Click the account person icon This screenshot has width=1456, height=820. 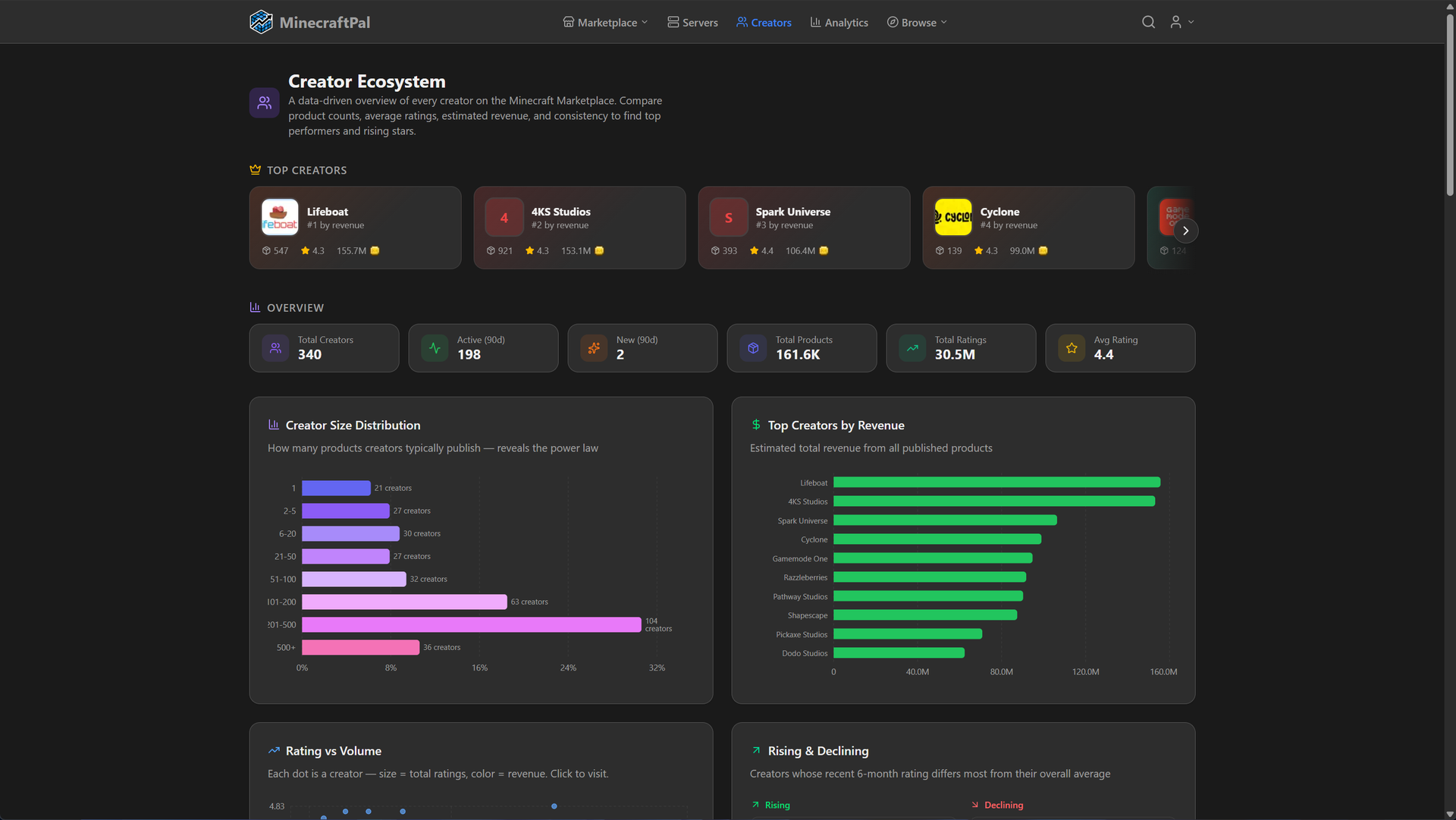pyautogui.click(x=1175, y=22)
